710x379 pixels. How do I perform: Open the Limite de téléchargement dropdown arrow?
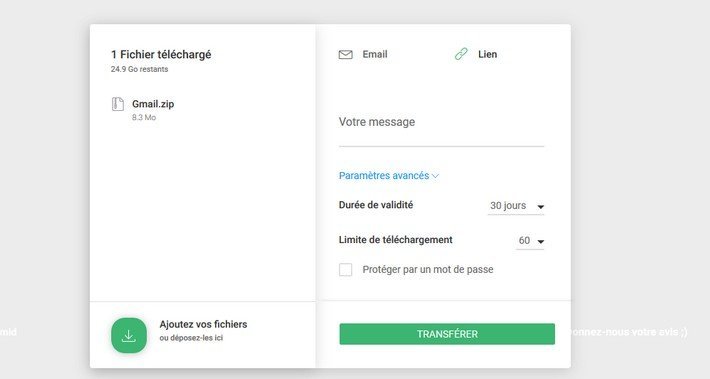click(540, 241)
